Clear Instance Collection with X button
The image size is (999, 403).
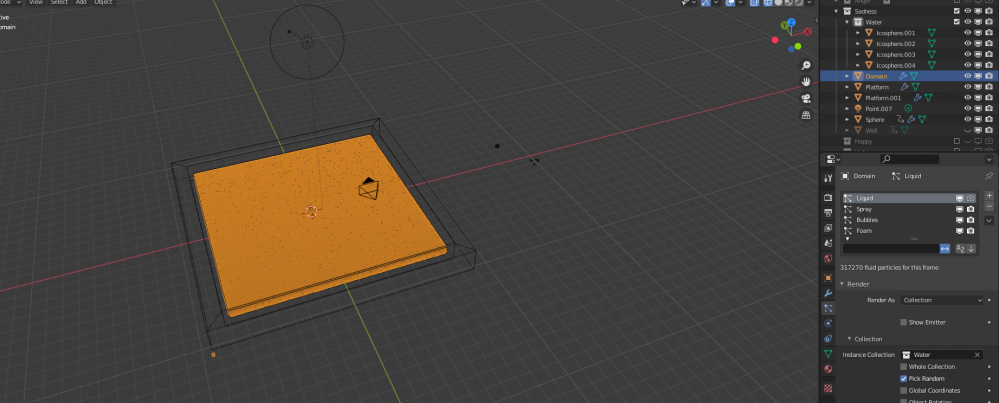(977, 355)
